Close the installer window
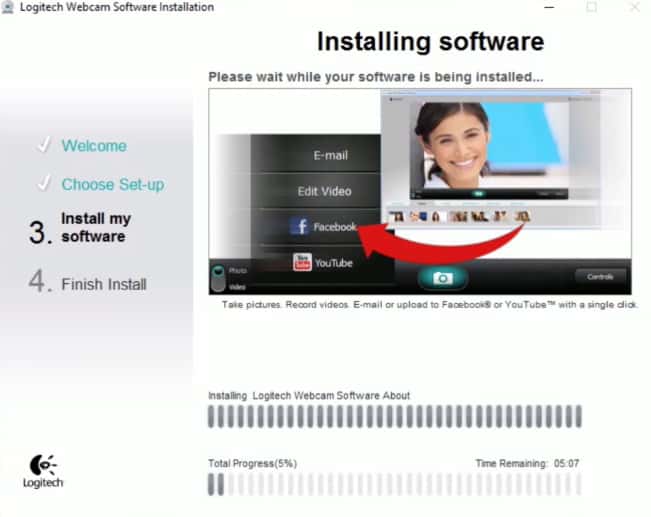Screen dimensions: 651x517 coord(635,7)
